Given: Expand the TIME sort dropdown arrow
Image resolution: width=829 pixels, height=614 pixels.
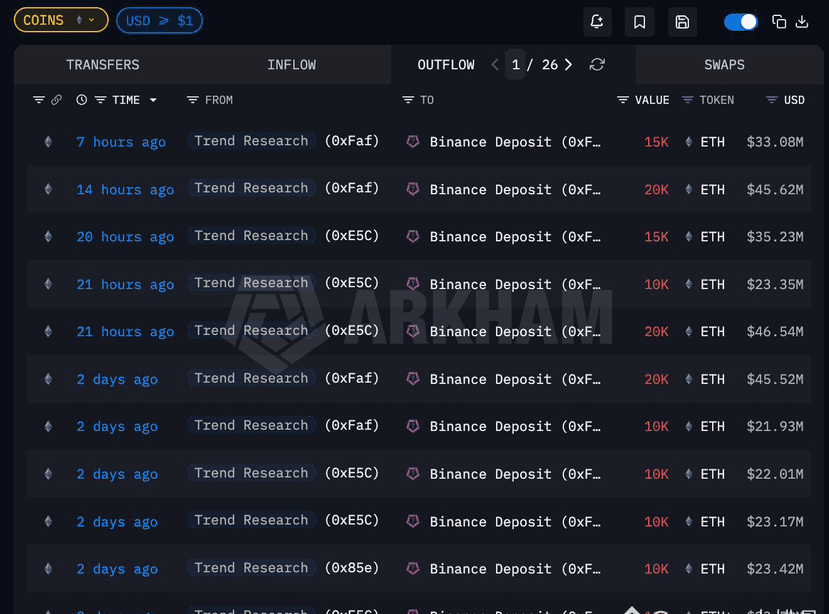Looking at the screenshot, I should tap(153, 100).
